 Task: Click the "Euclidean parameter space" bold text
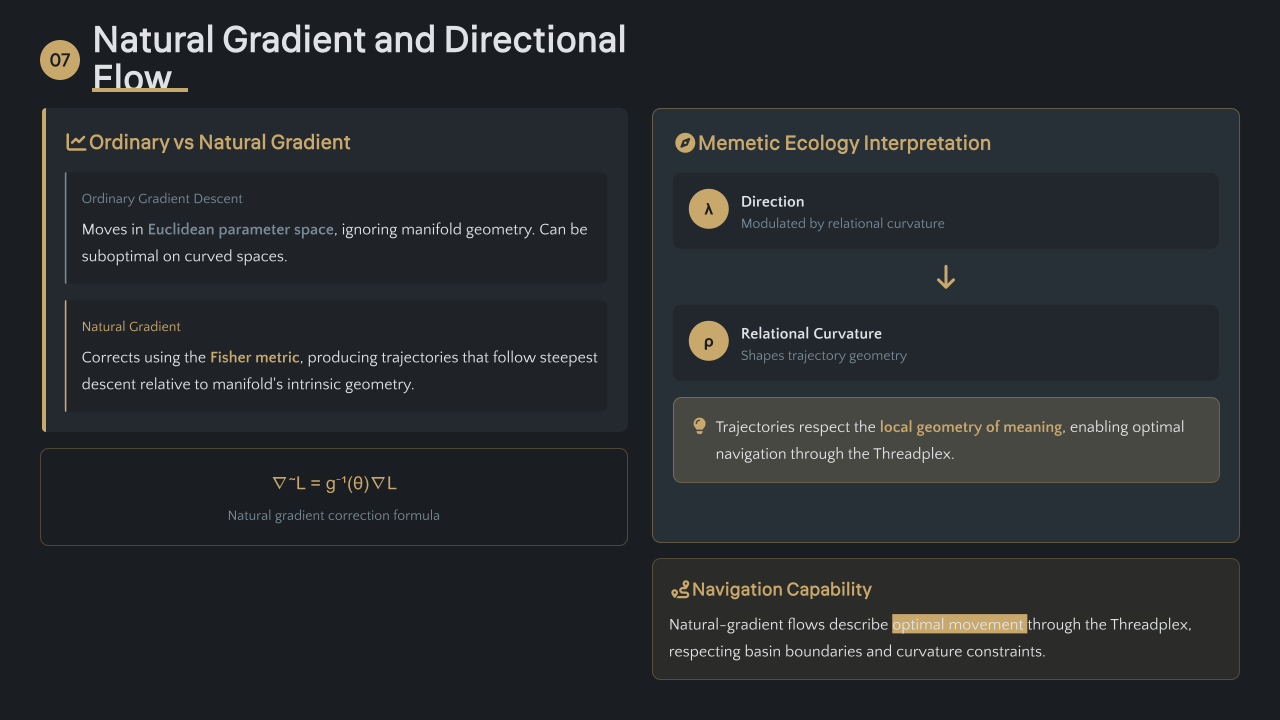(240, 229)
